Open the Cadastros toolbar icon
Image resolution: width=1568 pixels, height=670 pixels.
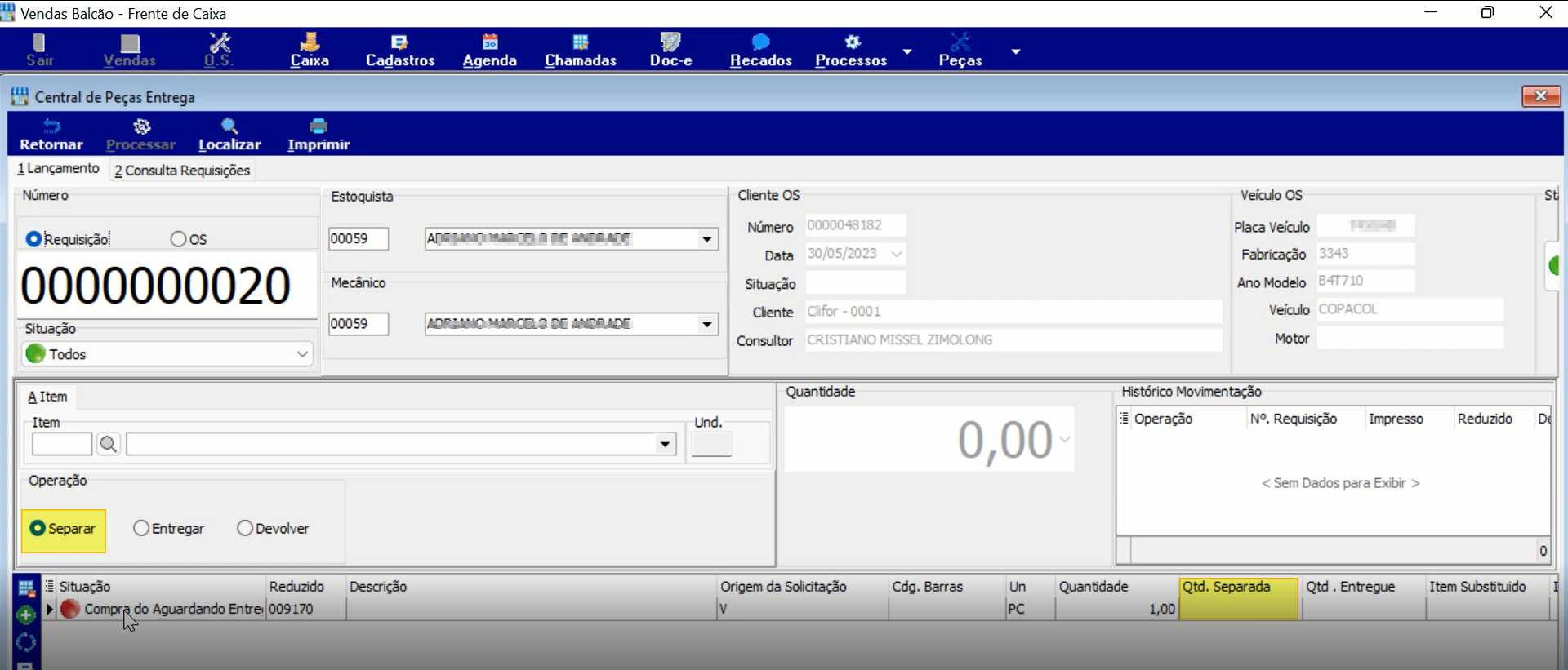(x=399, y=42)
